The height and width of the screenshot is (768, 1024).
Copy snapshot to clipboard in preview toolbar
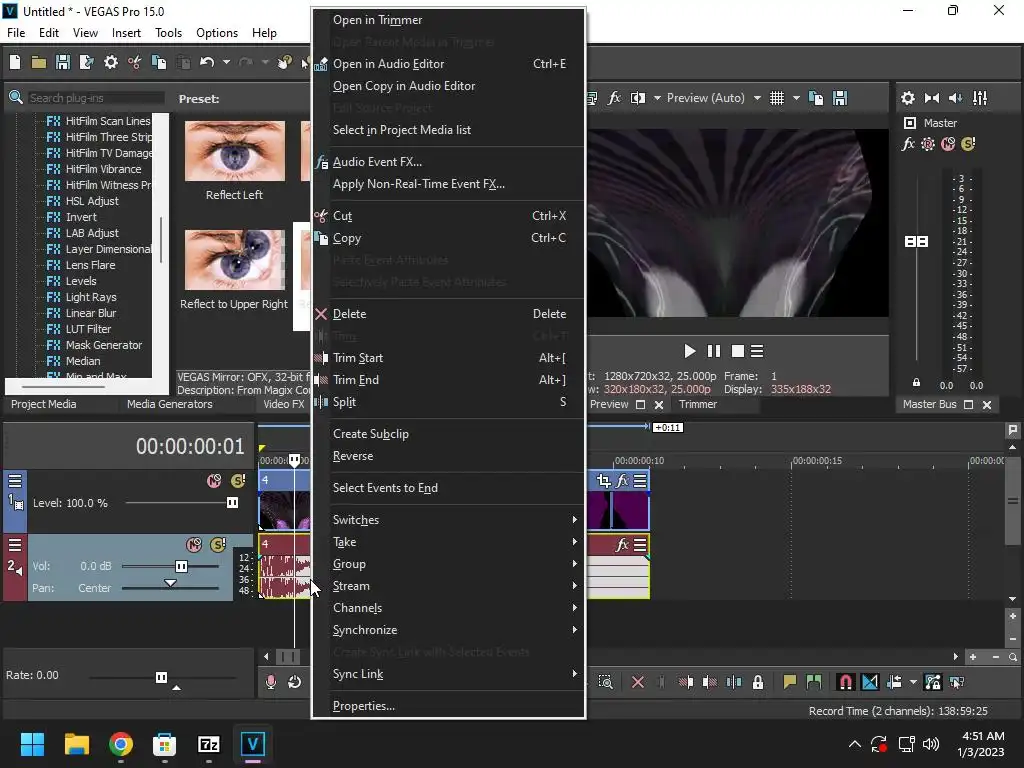pyautogui.click(x=816, y=98)
